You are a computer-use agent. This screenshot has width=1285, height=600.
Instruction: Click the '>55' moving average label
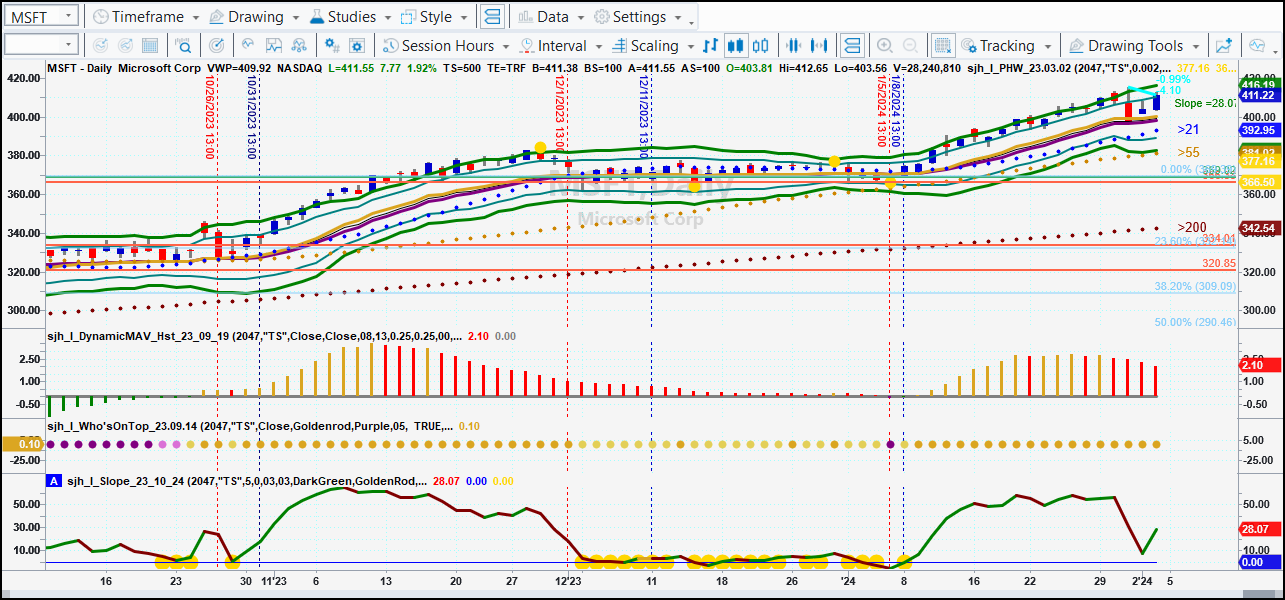(x=1188, y=152)
